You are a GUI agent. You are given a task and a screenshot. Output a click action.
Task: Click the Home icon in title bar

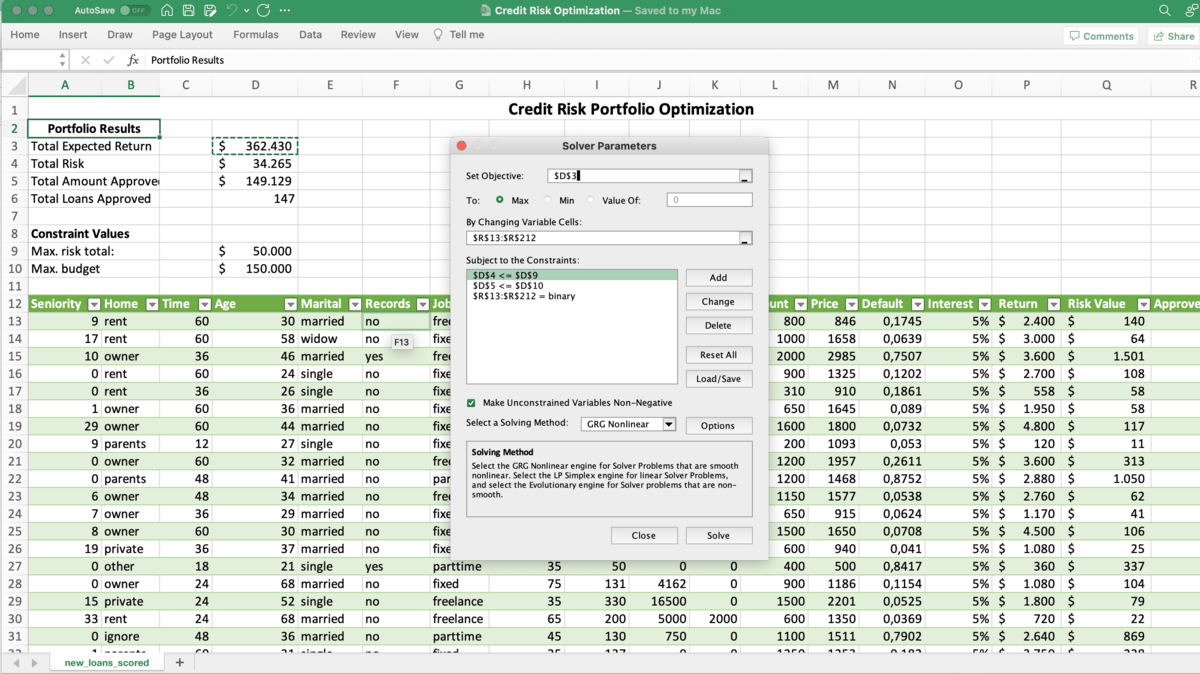(x=165, y=10)
